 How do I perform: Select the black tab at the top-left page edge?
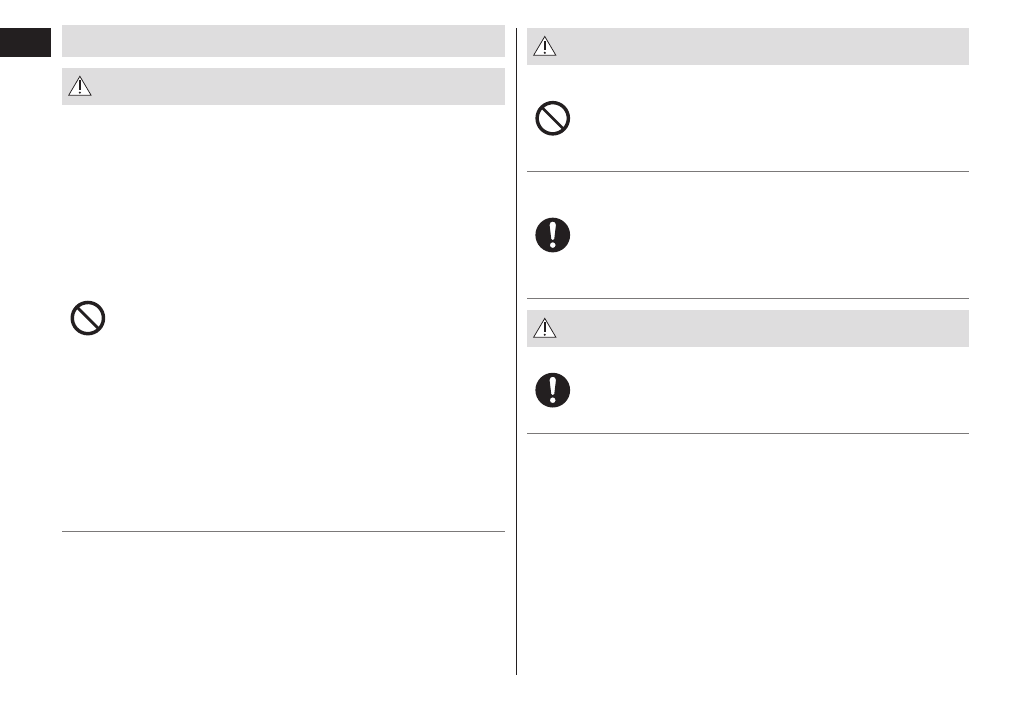point(25,42)
